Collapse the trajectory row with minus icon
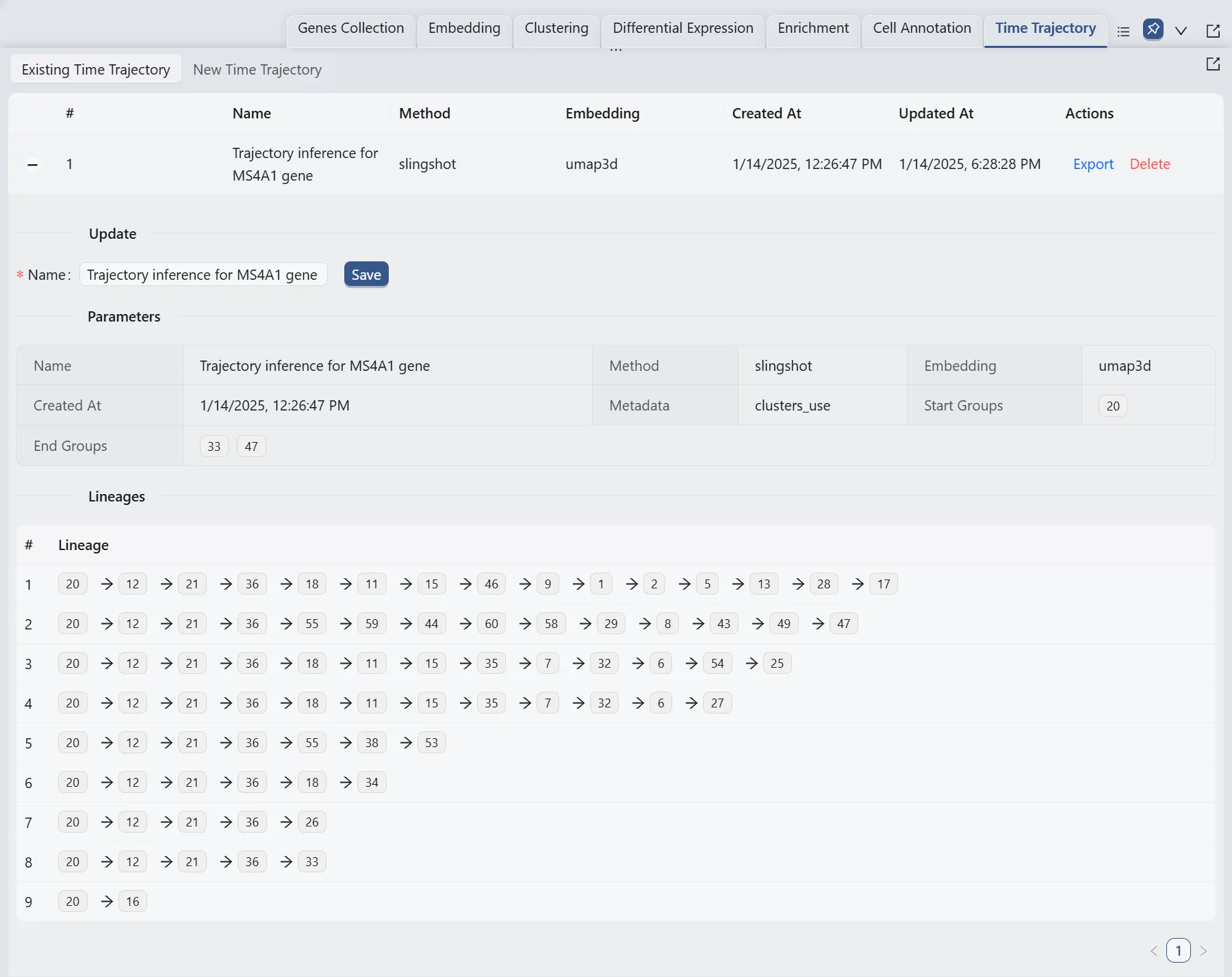The image size is (1232, 977). pos(32,165)
